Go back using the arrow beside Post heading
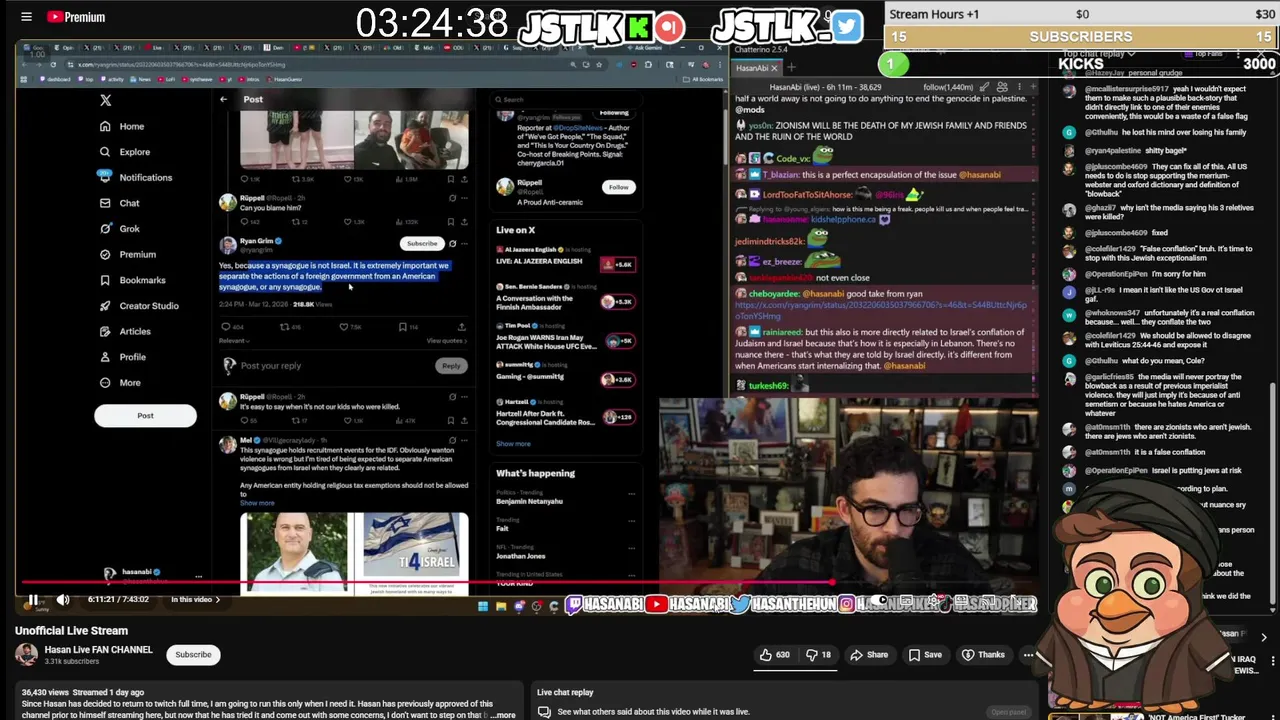Viewport: 1280px width, 720px height. [223, 99]
